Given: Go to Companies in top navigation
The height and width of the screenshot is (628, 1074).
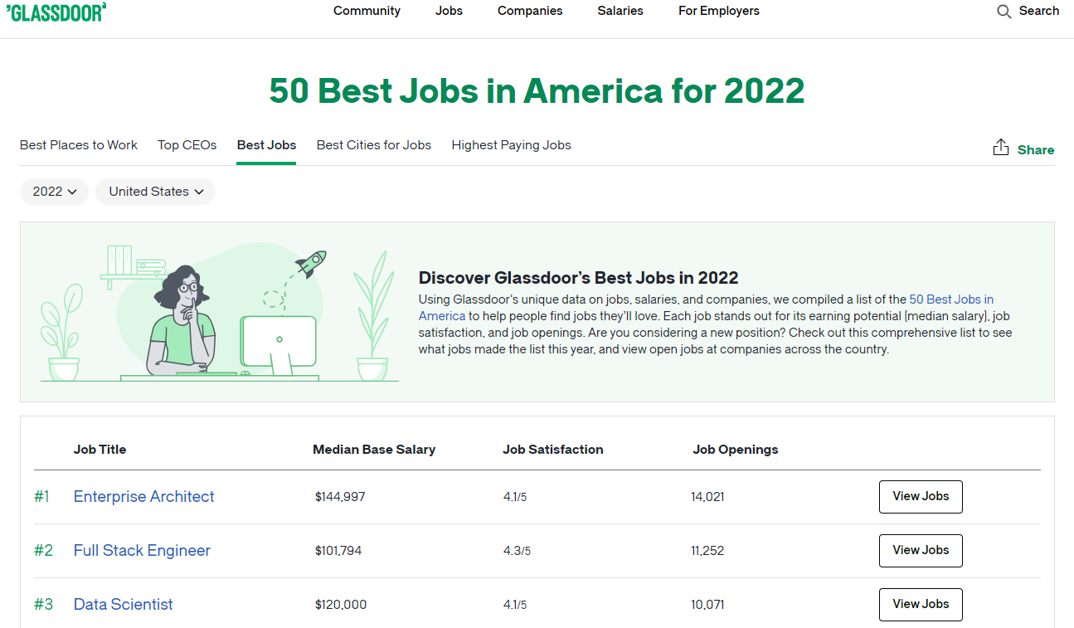Looking at the screenshot, I should (530, 11).
